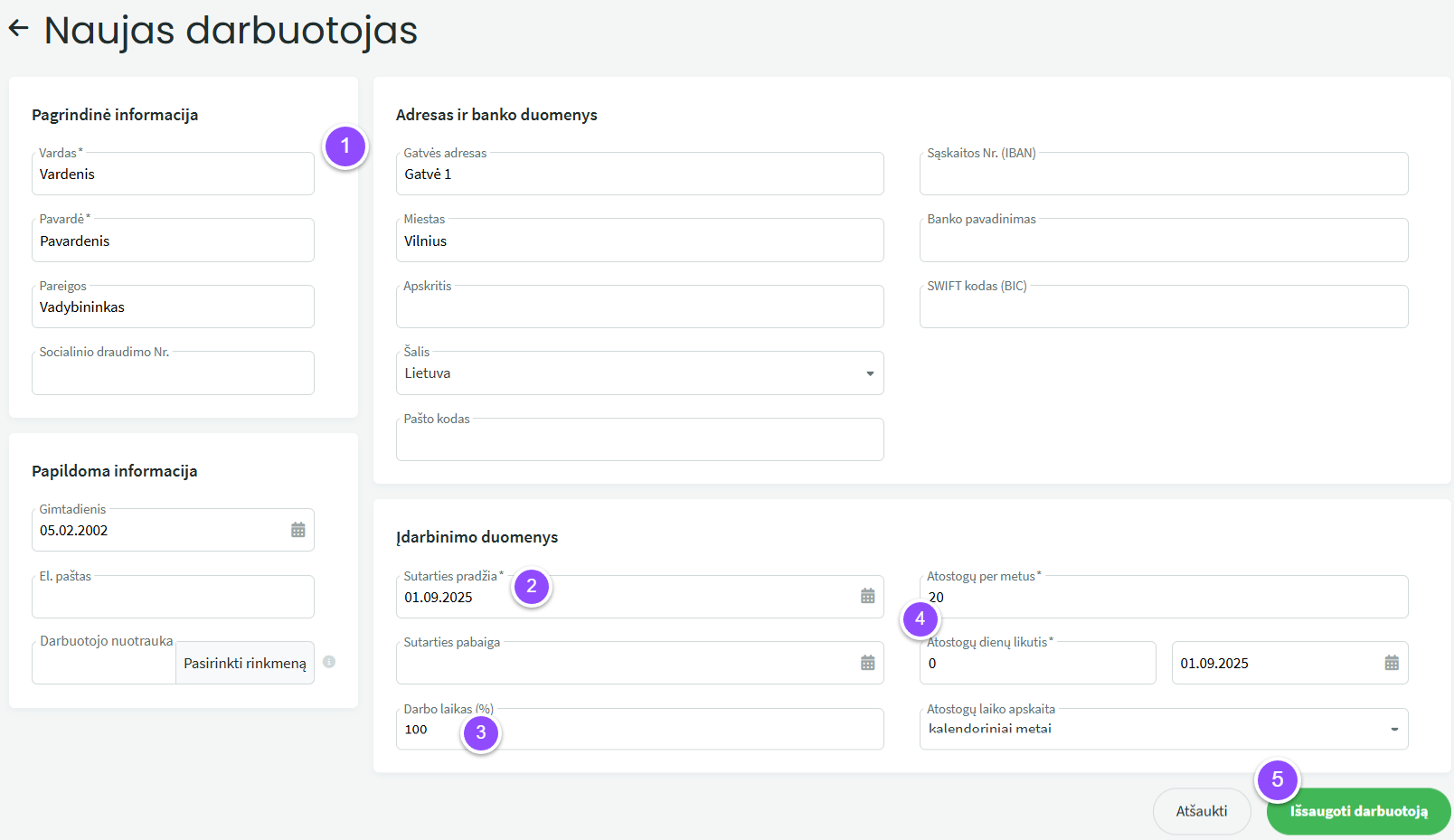Click into the Pavardė field

tap(172, 241)
